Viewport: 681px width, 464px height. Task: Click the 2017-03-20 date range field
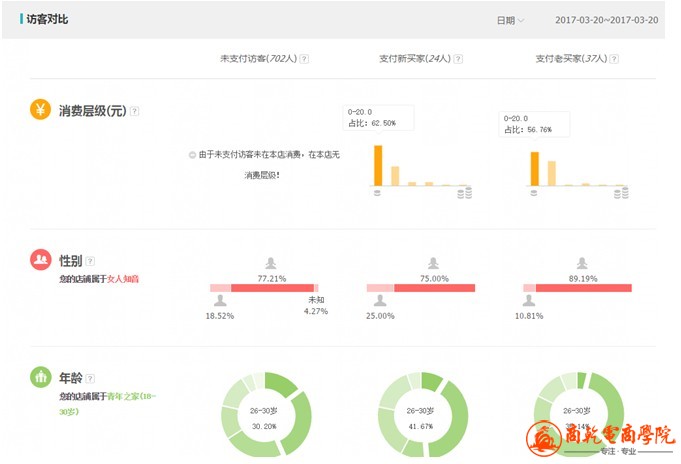tap(606, 20)
